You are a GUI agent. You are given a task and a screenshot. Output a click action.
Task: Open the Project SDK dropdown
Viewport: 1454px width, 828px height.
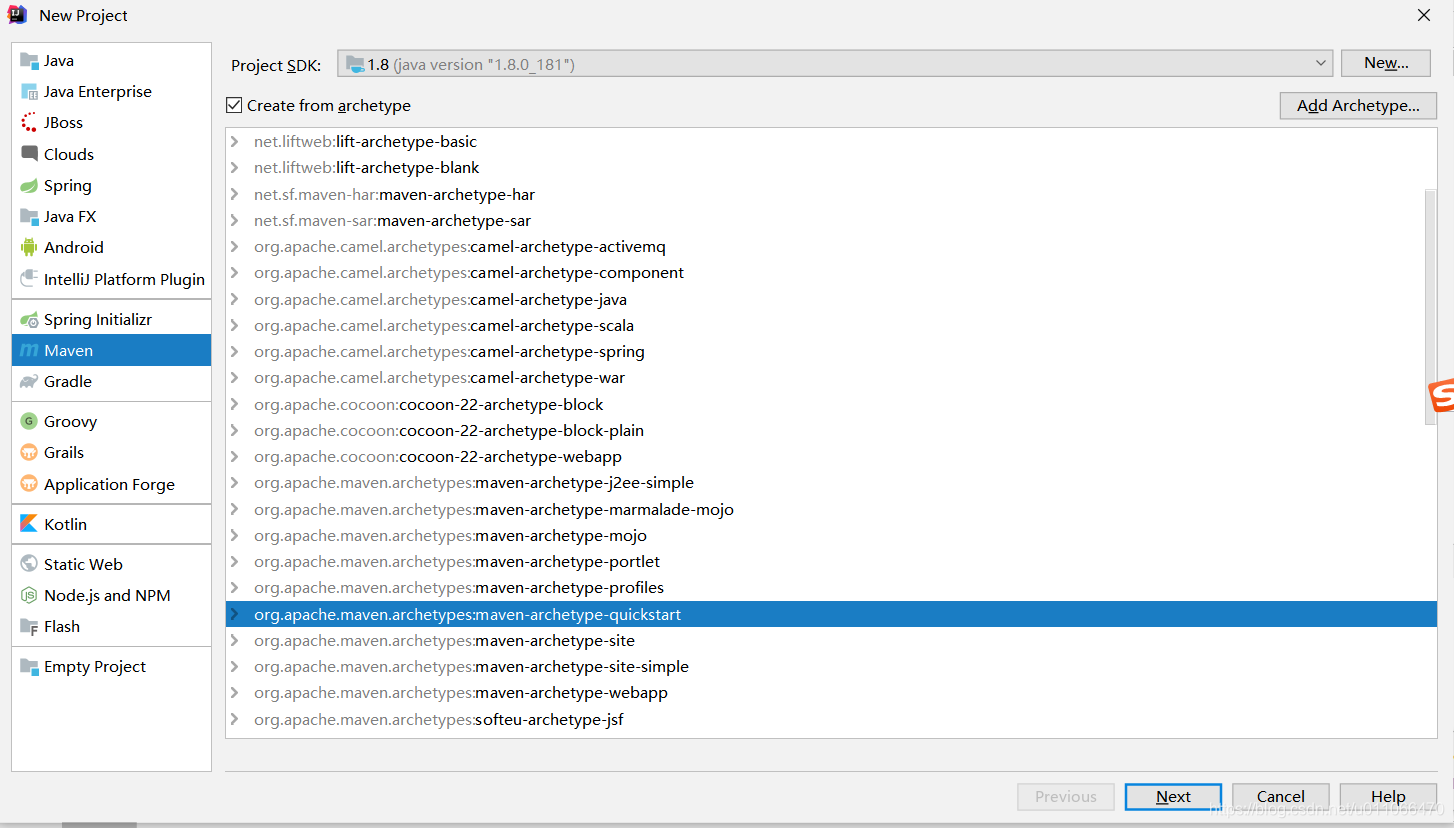[835, 64]
